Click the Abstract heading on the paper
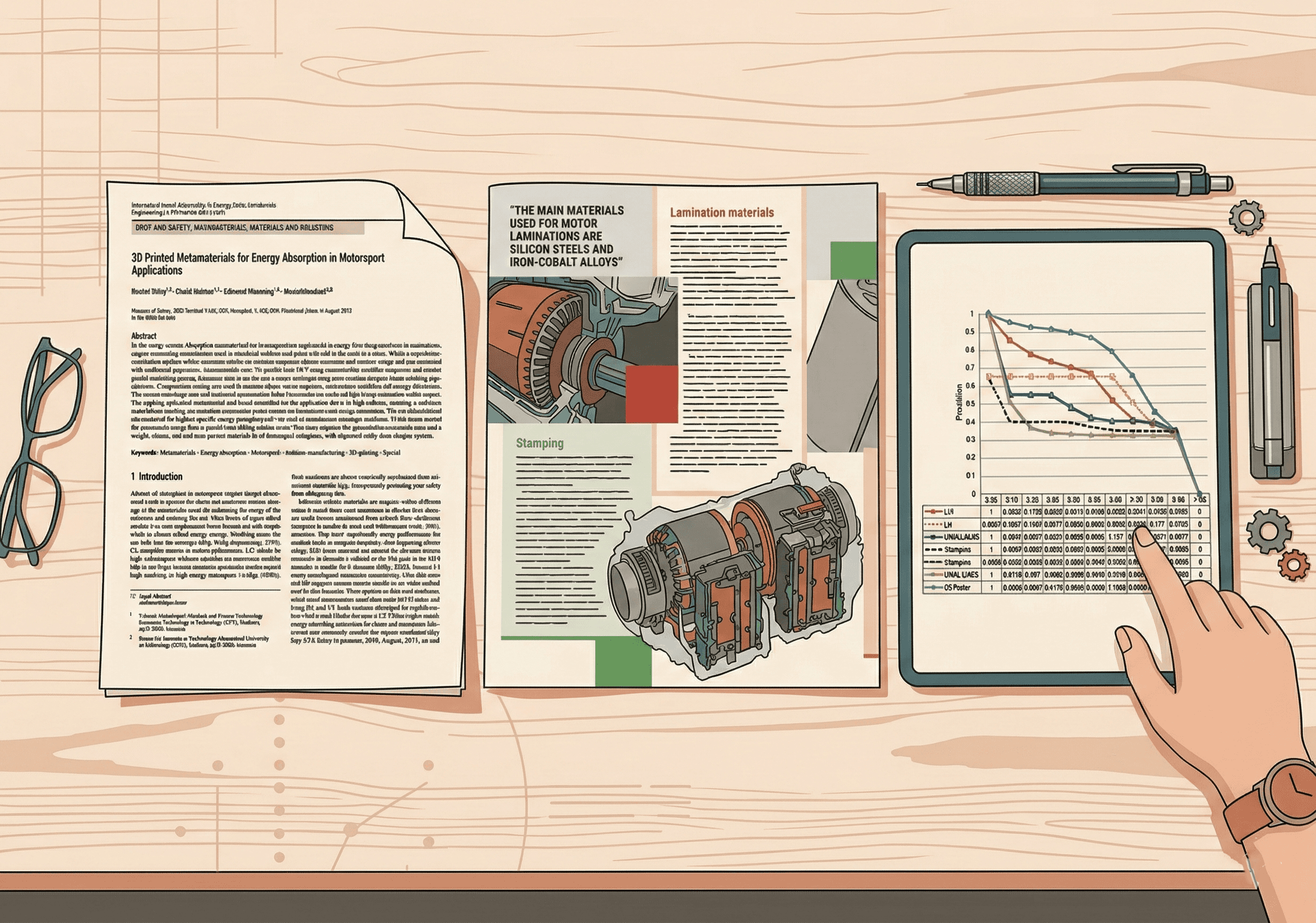1316x923 pixels. coord(143,336)
